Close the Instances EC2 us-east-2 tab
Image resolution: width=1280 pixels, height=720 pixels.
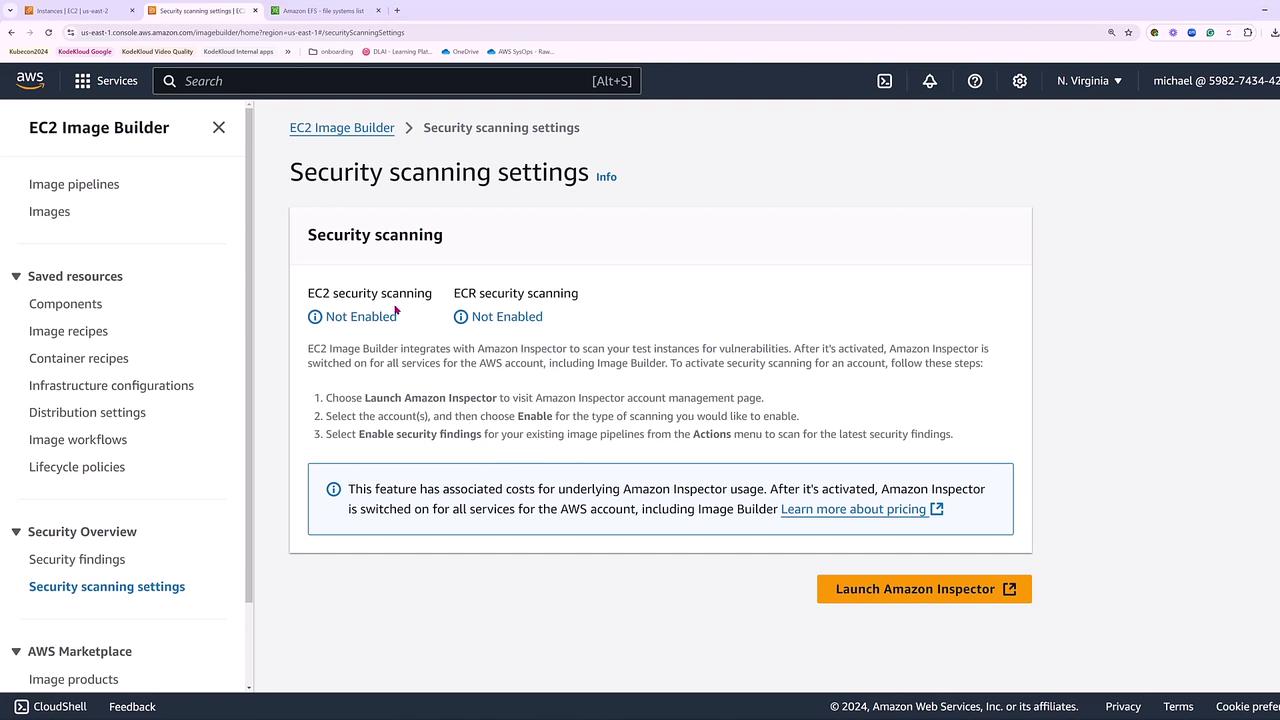click(132, 11)
